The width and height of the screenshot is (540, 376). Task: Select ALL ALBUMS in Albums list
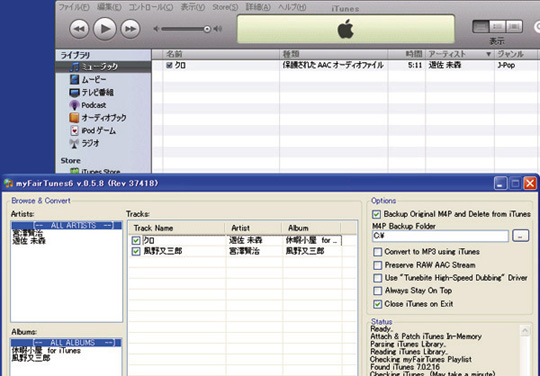tap(66, 343)
